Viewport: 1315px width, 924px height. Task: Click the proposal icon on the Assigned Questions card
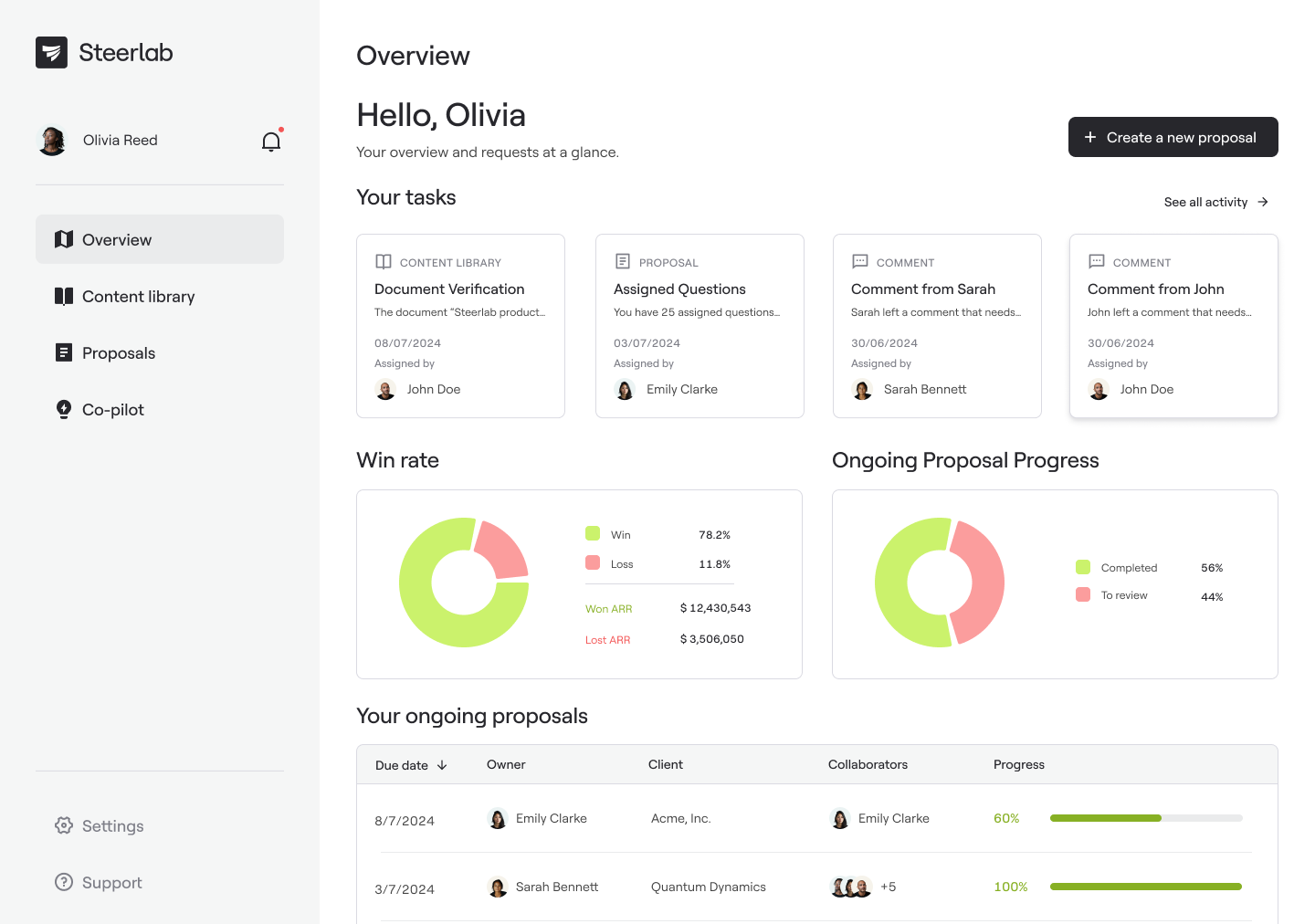622,261
